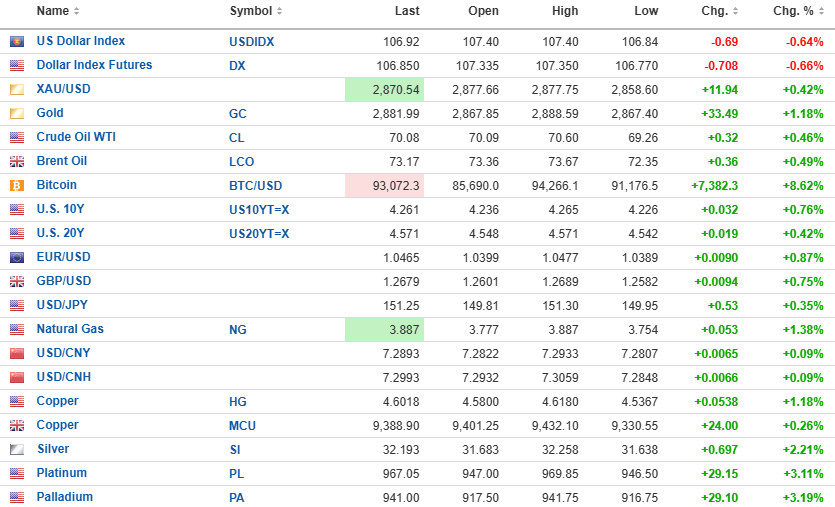This screenshot has height=507, width=835.
Task: Open the USD/JPY pair link
Action: (x=62, y=305)
